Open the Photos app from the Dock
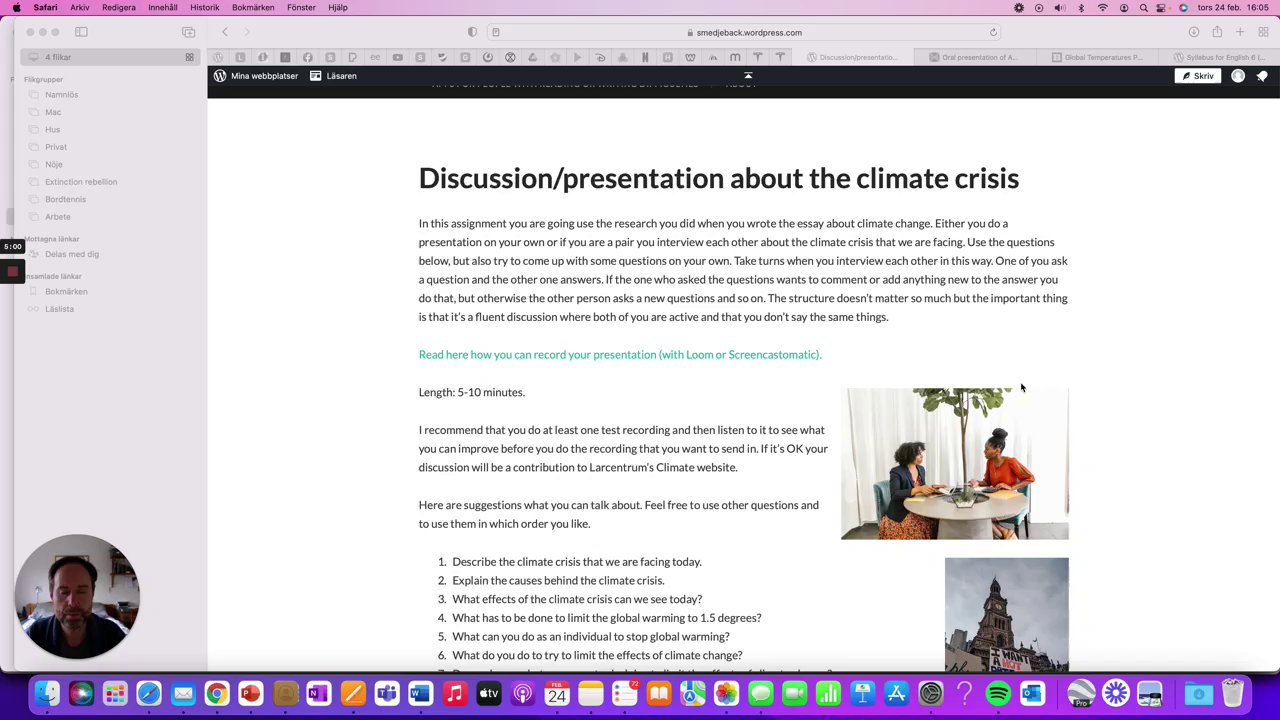 click(726, 693)
